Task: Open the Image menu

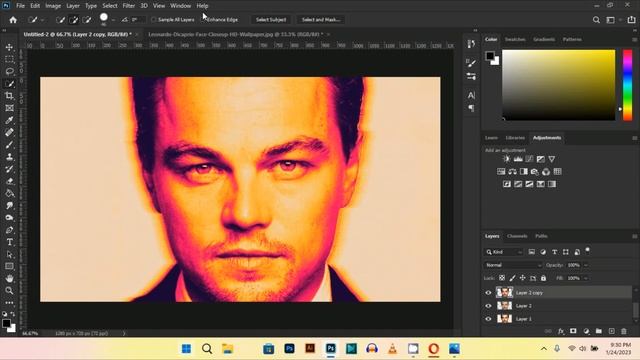Action: [53, 6]
